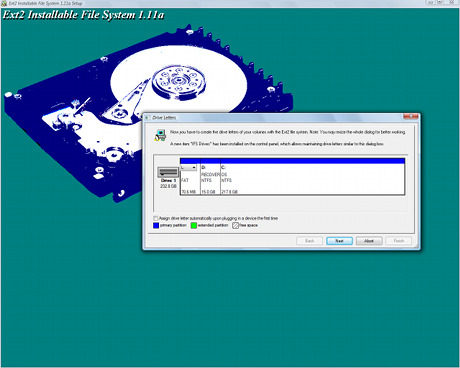Click the "15.0 GB" partition size

[208, 192]
